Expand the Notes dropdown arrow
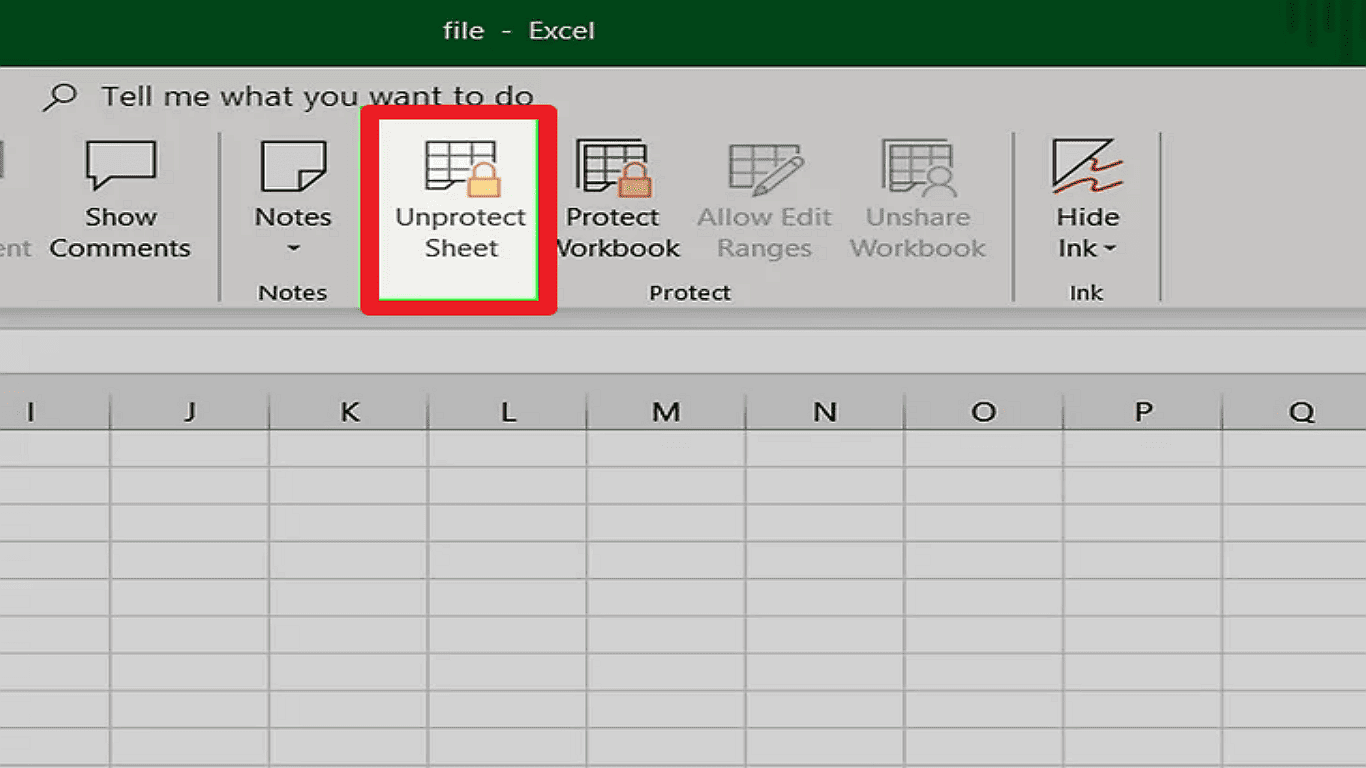 (x=293, y=248)
